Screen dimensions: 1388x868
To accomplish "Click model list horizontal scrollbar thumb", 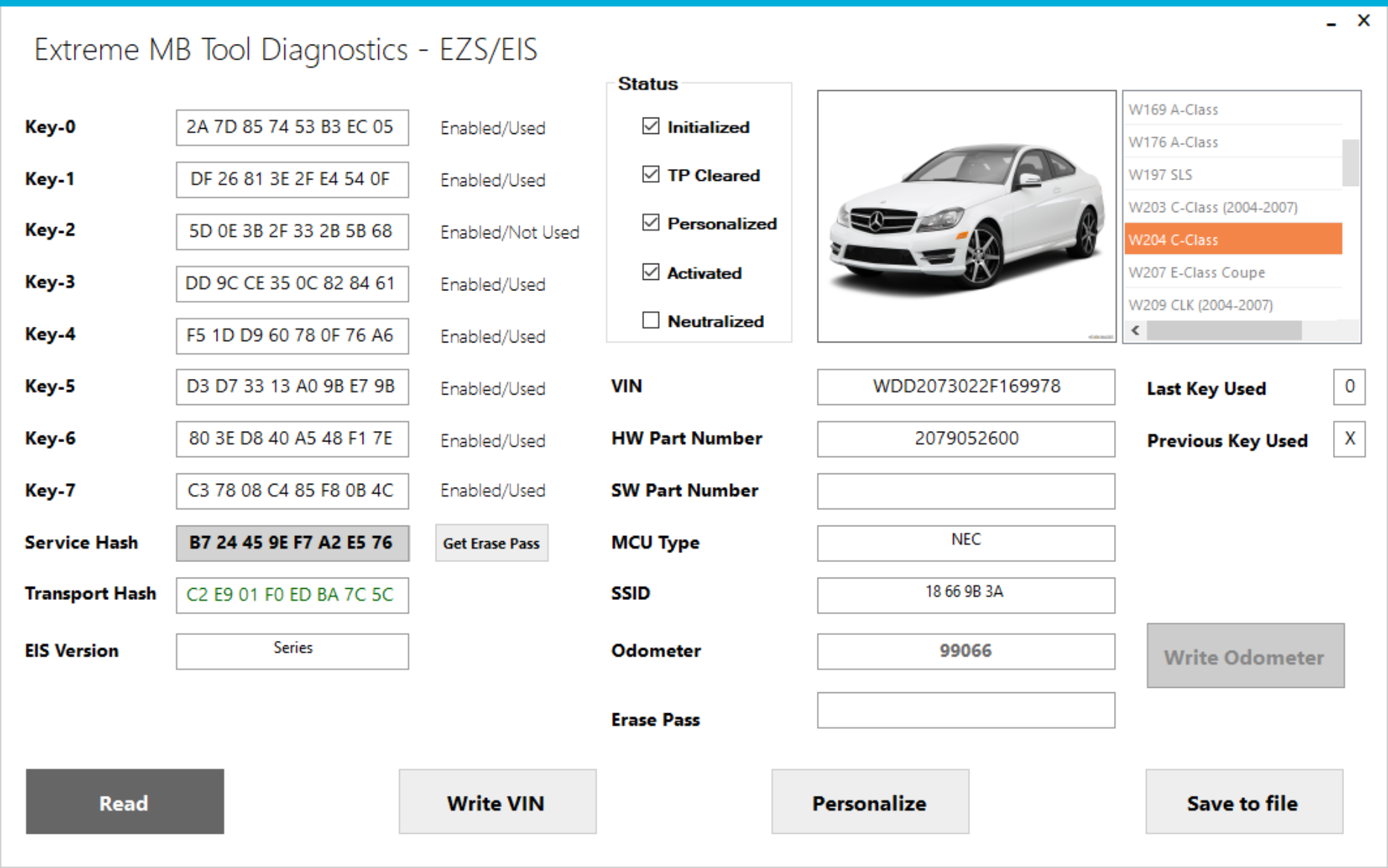I will (x=1224, y=331).
